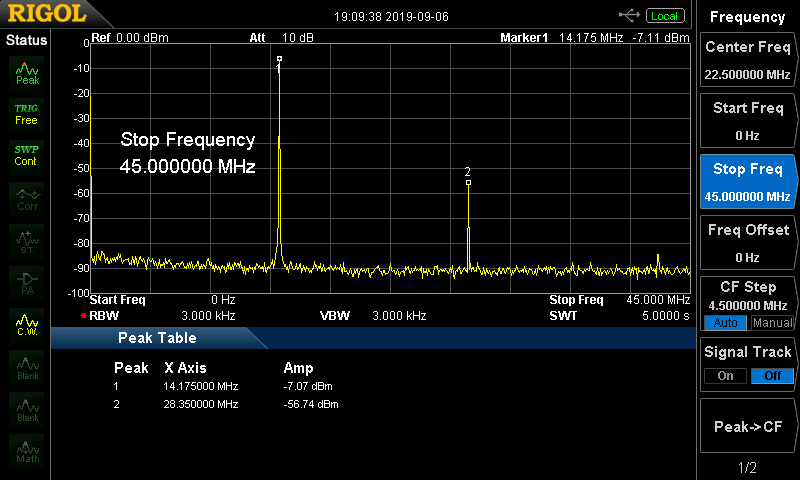Click the Corr correction status icon
Image resolution: width=800 pixels, height=480 pixels.
tap(27, 197)
